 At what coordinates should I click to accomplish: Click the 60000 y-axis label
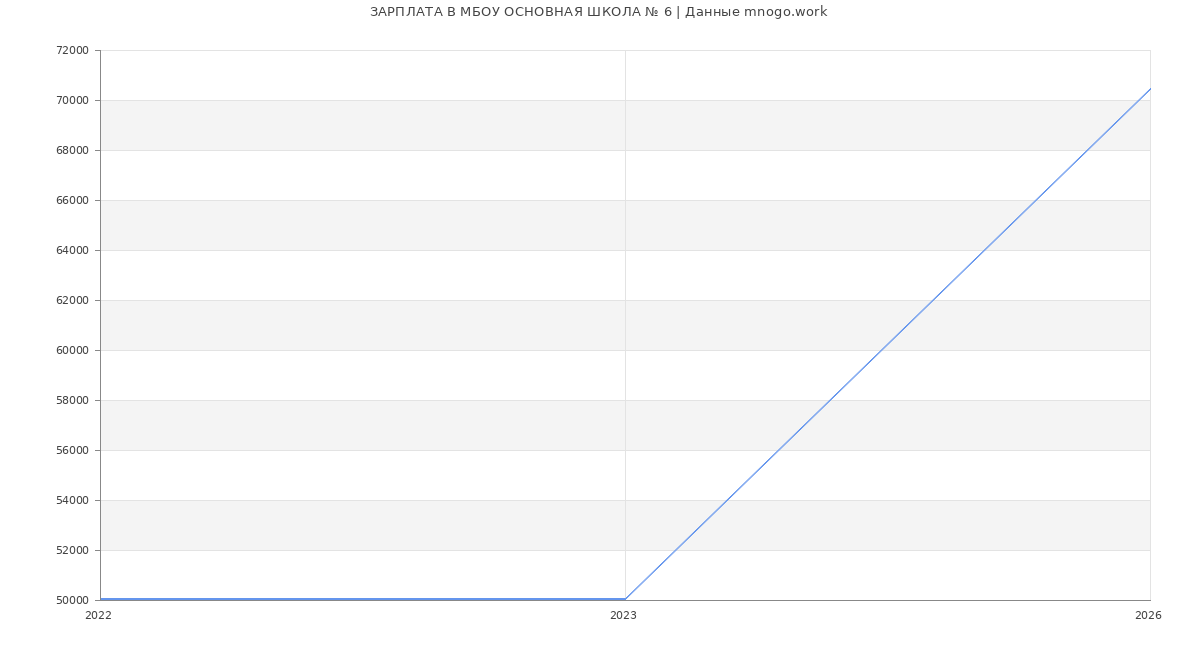pos(72,351)
